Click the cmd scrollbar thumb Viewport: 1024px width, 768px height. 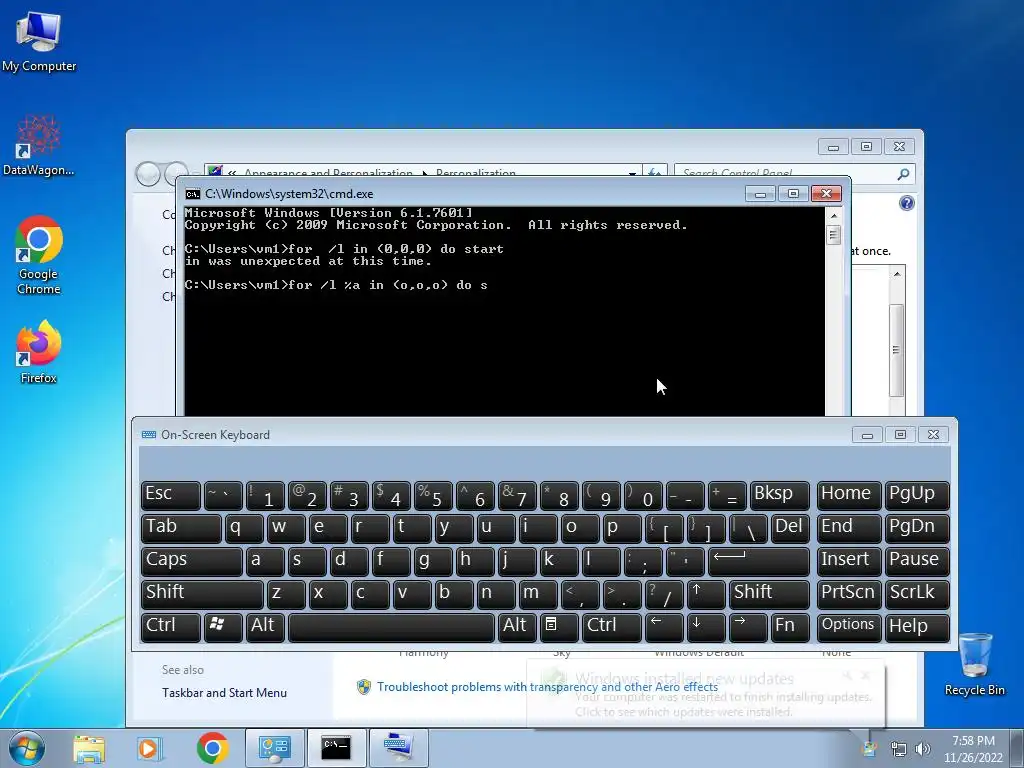pos(833,235)
